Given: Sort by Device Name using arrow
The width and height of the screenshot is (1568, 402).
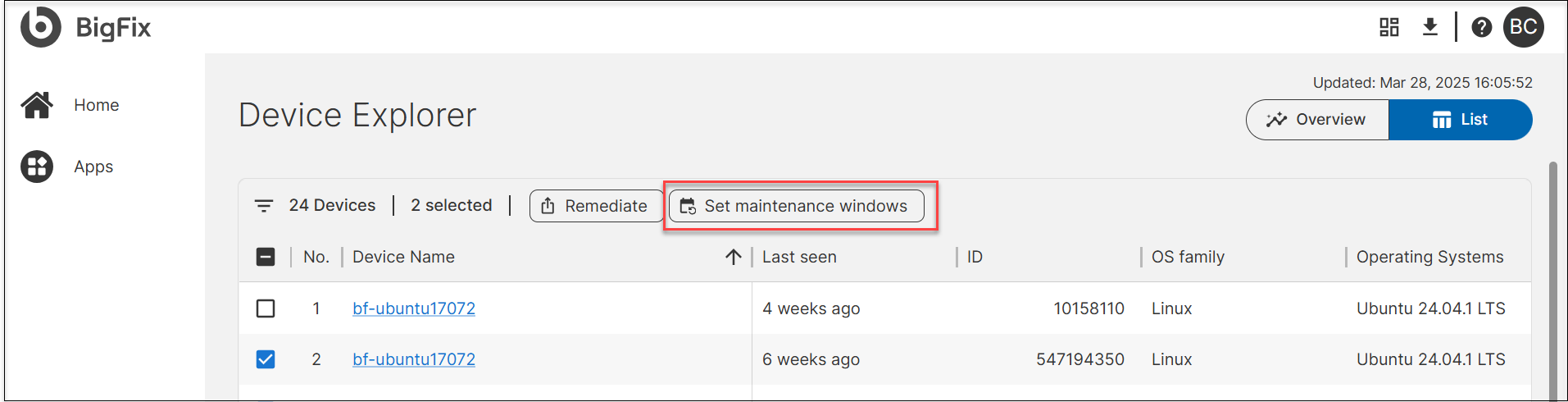Looking at the screenshot, I should tap(733, 257).
